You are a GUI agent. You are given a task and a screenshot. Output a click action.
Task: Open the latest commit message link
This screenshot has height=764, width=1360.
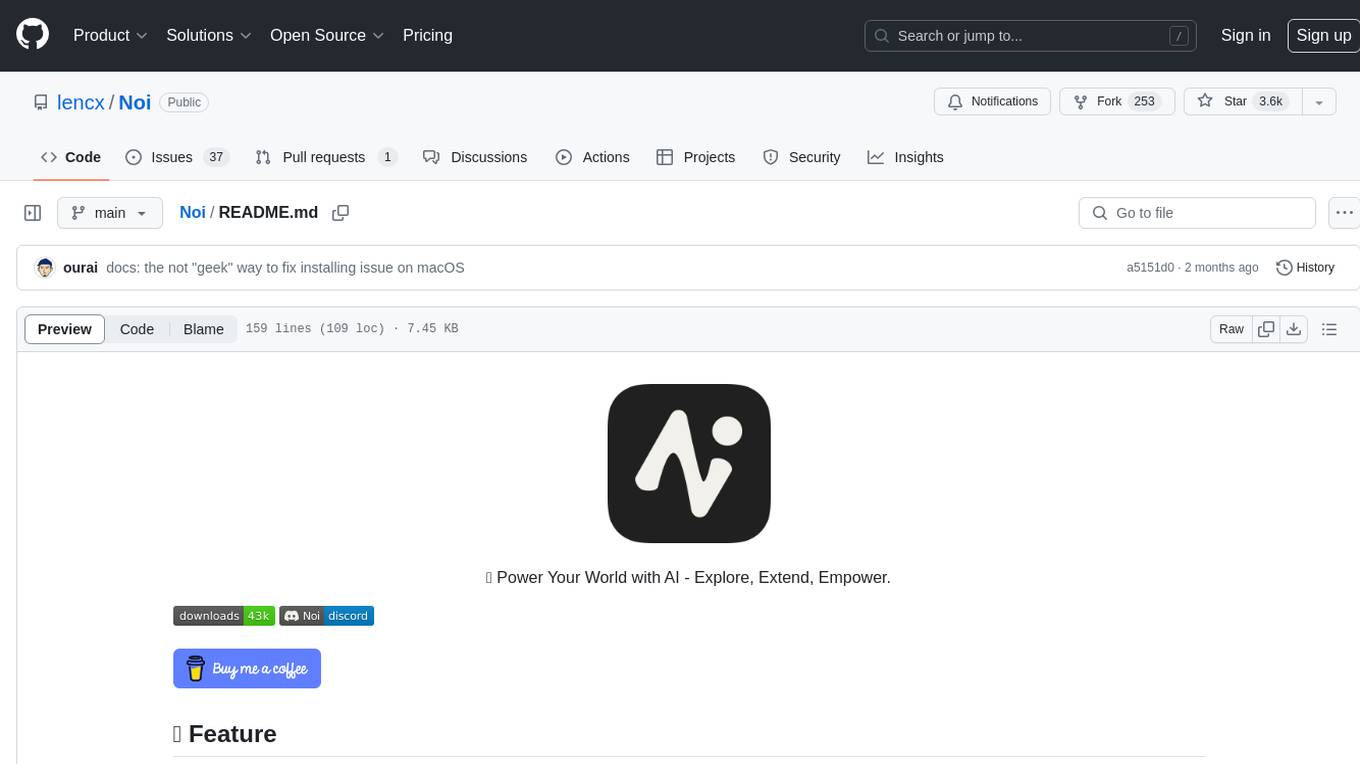point(285,268)
